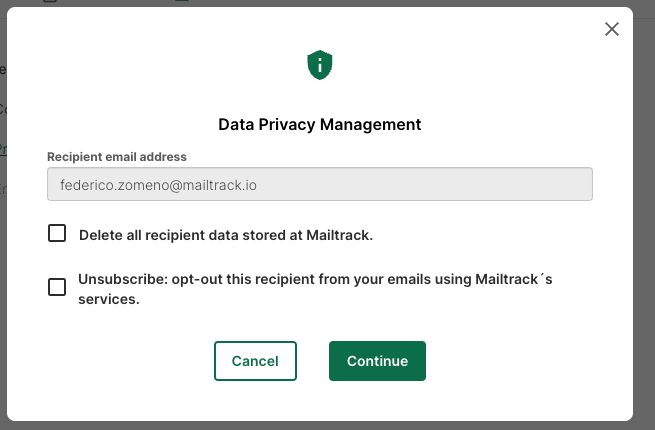
Task: Click the Data Privacy Management heading
Action: coord(319,124)
